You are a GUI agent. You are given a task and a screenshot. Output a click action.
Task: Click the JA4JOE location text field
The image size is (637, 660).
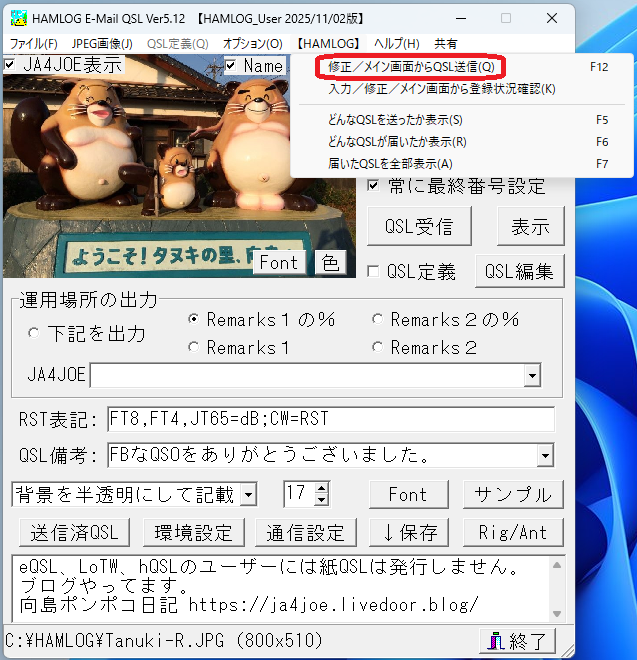coord(307,375)
